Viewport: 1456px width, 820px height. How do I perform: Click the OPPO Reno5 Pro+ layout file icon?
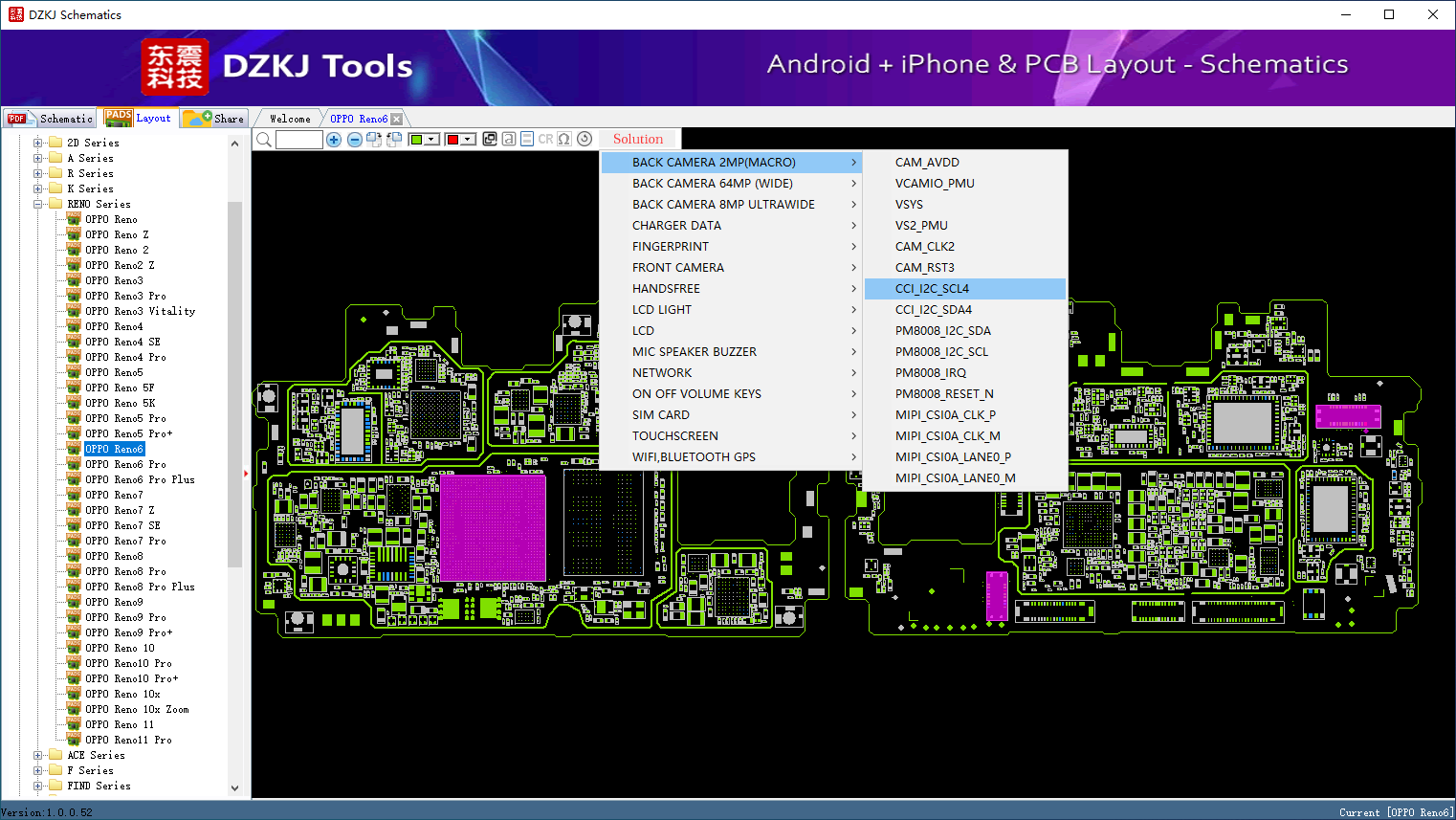click(x=74, y=433)
